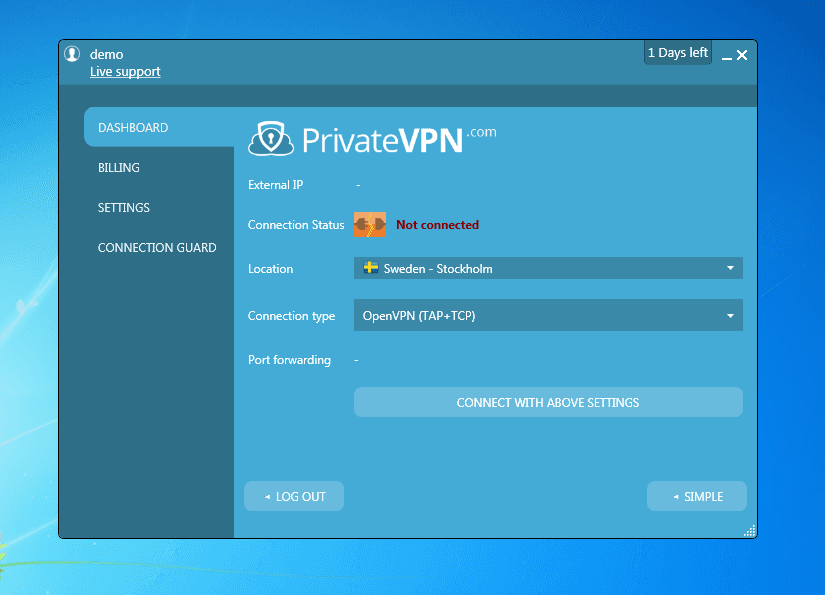Open the Connection Guard tab
Viewport: 825px width, 595px height.
pyautogui.click(x=157, y=248)
